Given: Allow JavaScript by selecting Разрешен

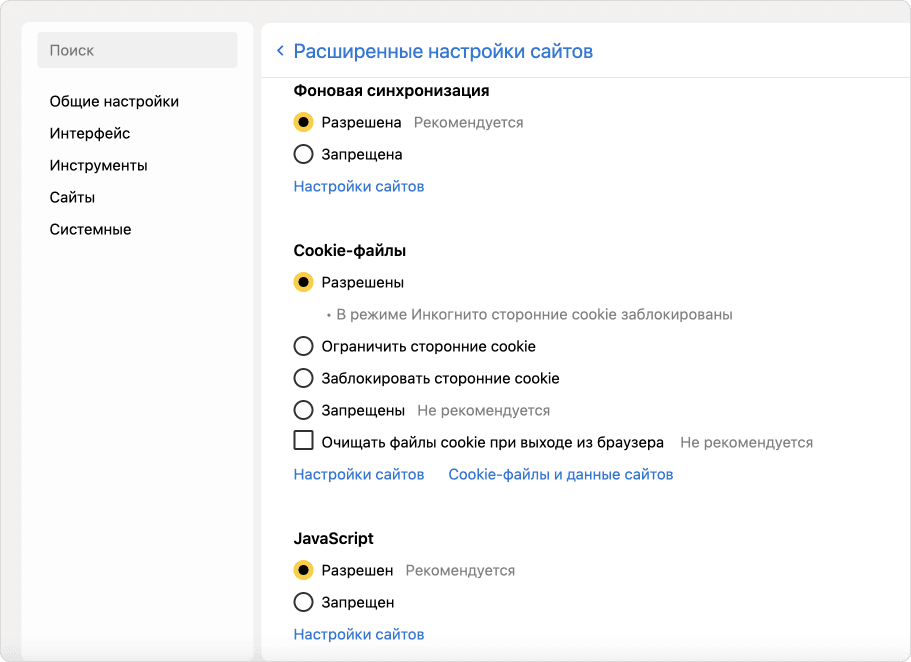Looking at the screenshot, I should [303, 570].
